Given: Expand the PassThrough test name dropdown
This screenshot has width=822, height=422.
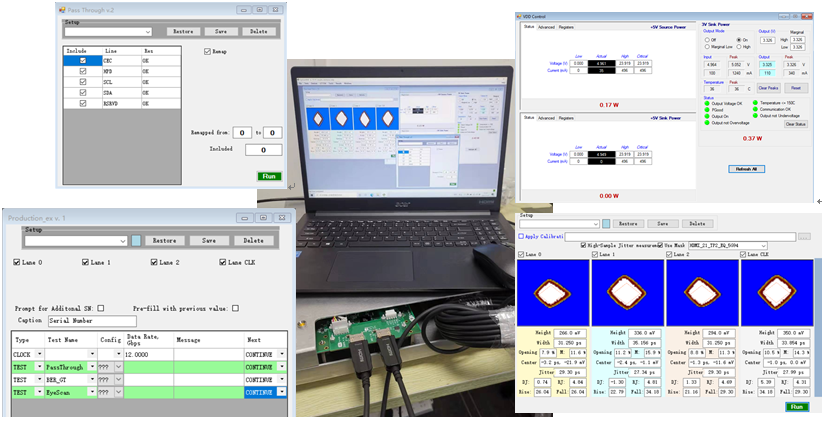Looking at the screenshot, I should click(95, 367).
